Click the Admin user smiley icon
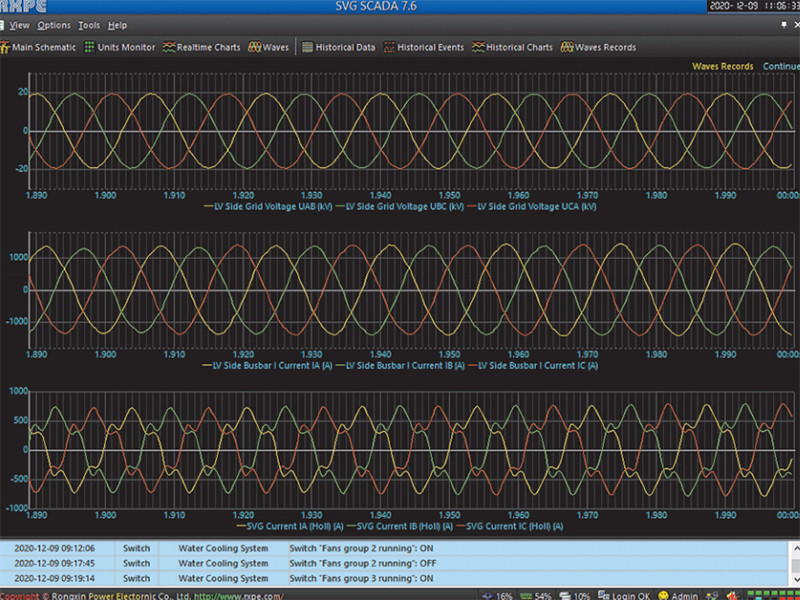 [x=664, y=596]
